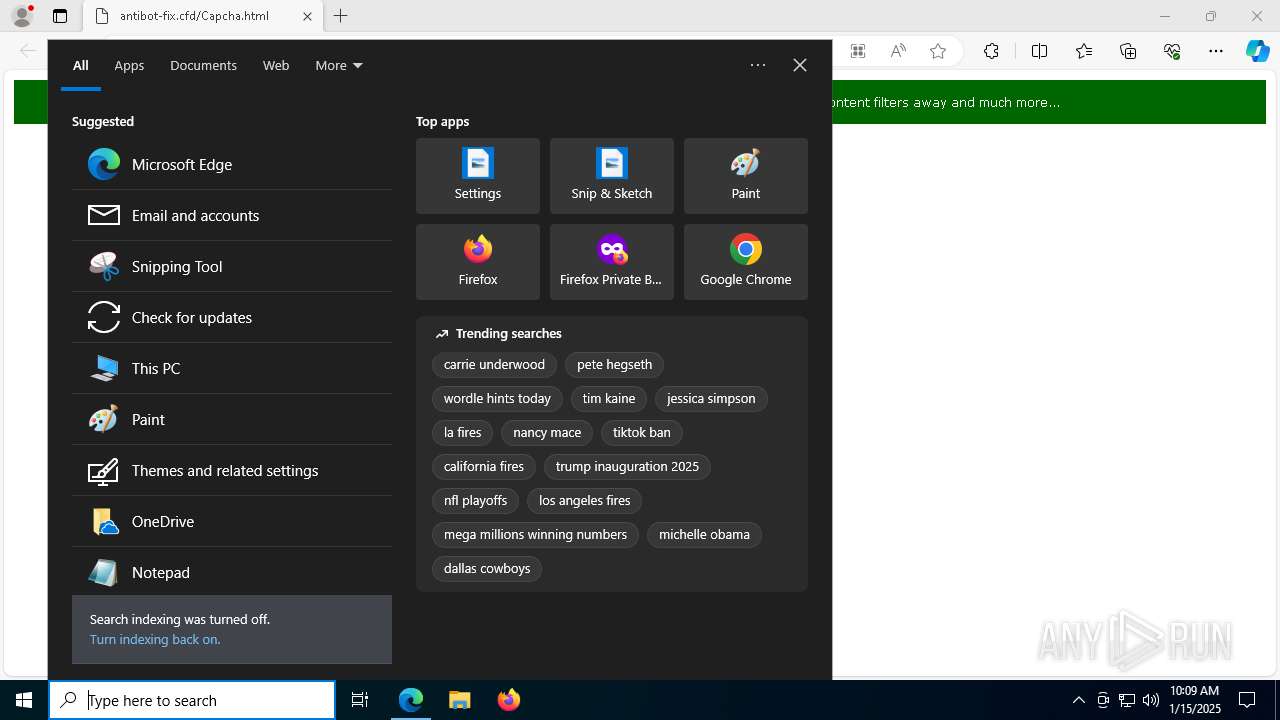The width and height of the screenshot is (1280, 720).
Task: Search trending pete hegseth
Action: [x=614, y=364]
